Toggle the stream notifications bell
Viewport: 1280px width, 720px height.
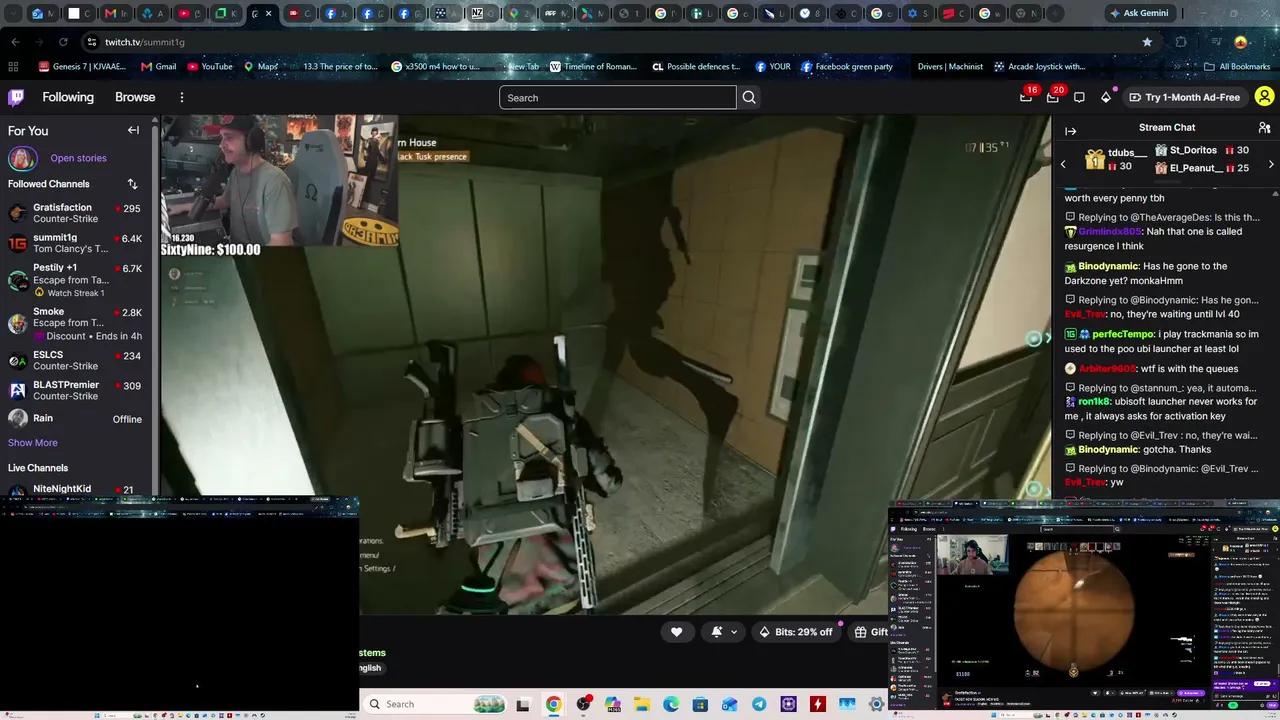pos(717,632)
